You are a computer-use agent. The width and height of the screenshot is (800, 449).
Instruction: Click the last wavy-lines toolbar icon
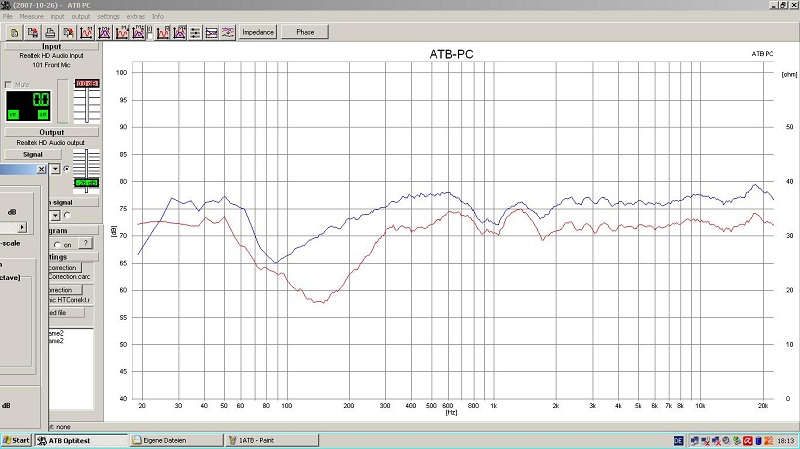tap(228, 32)
